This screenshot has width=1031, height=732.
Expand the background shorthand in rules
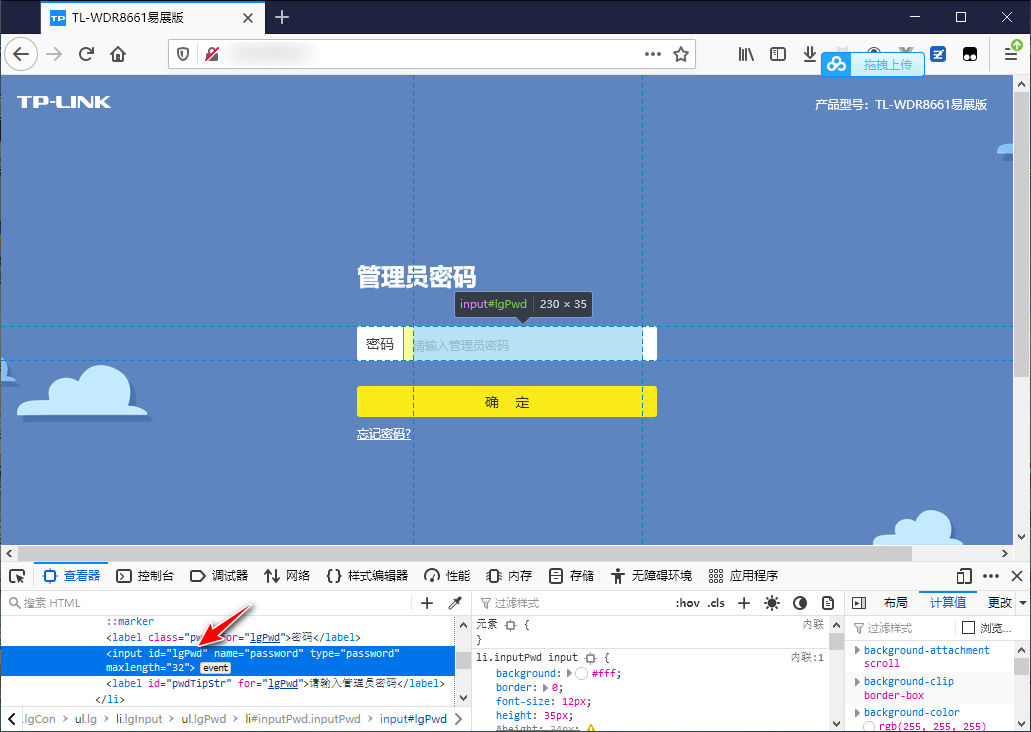[569, 673]
